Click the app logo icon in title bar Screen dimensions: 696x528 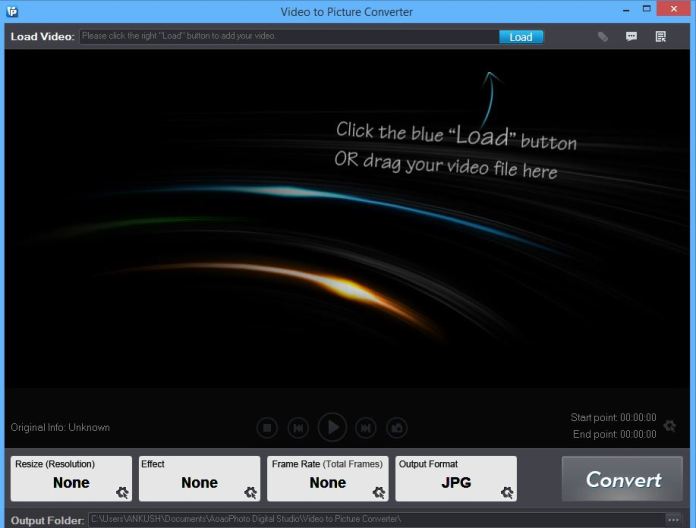coord(12,11)
